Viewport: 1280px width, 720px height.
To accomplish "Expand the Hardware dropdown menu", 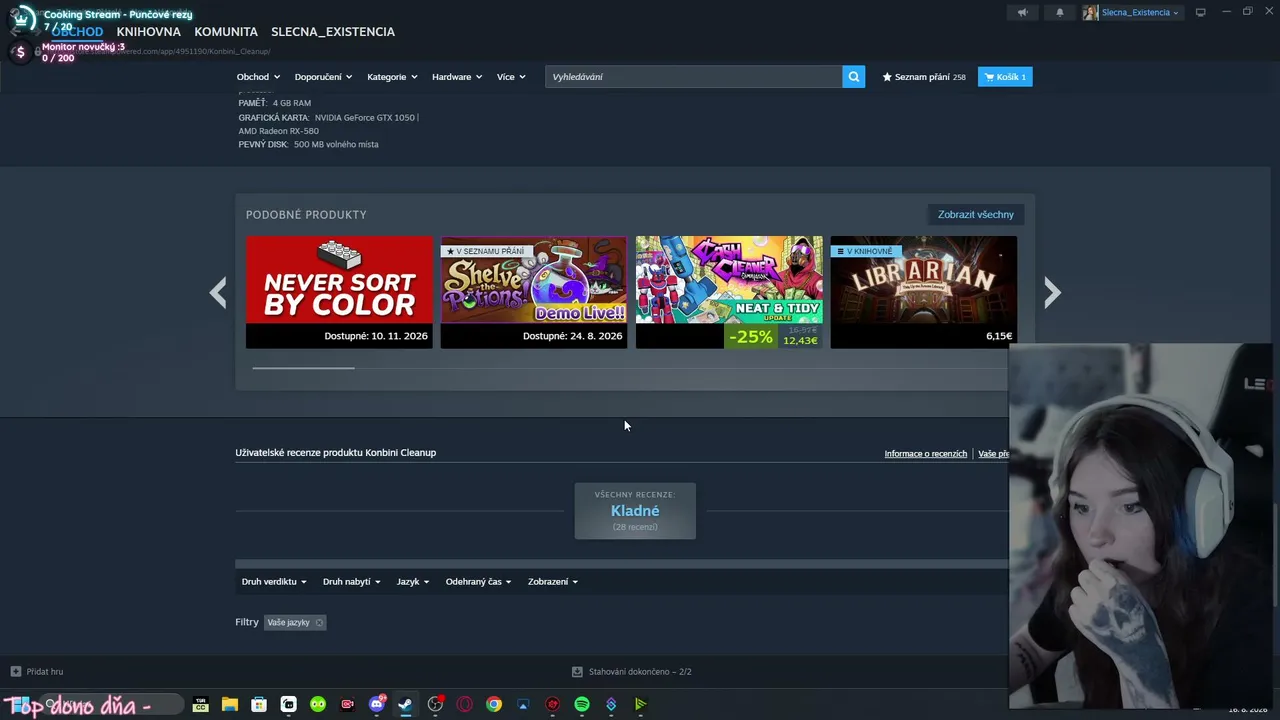I will pos(457,77).
